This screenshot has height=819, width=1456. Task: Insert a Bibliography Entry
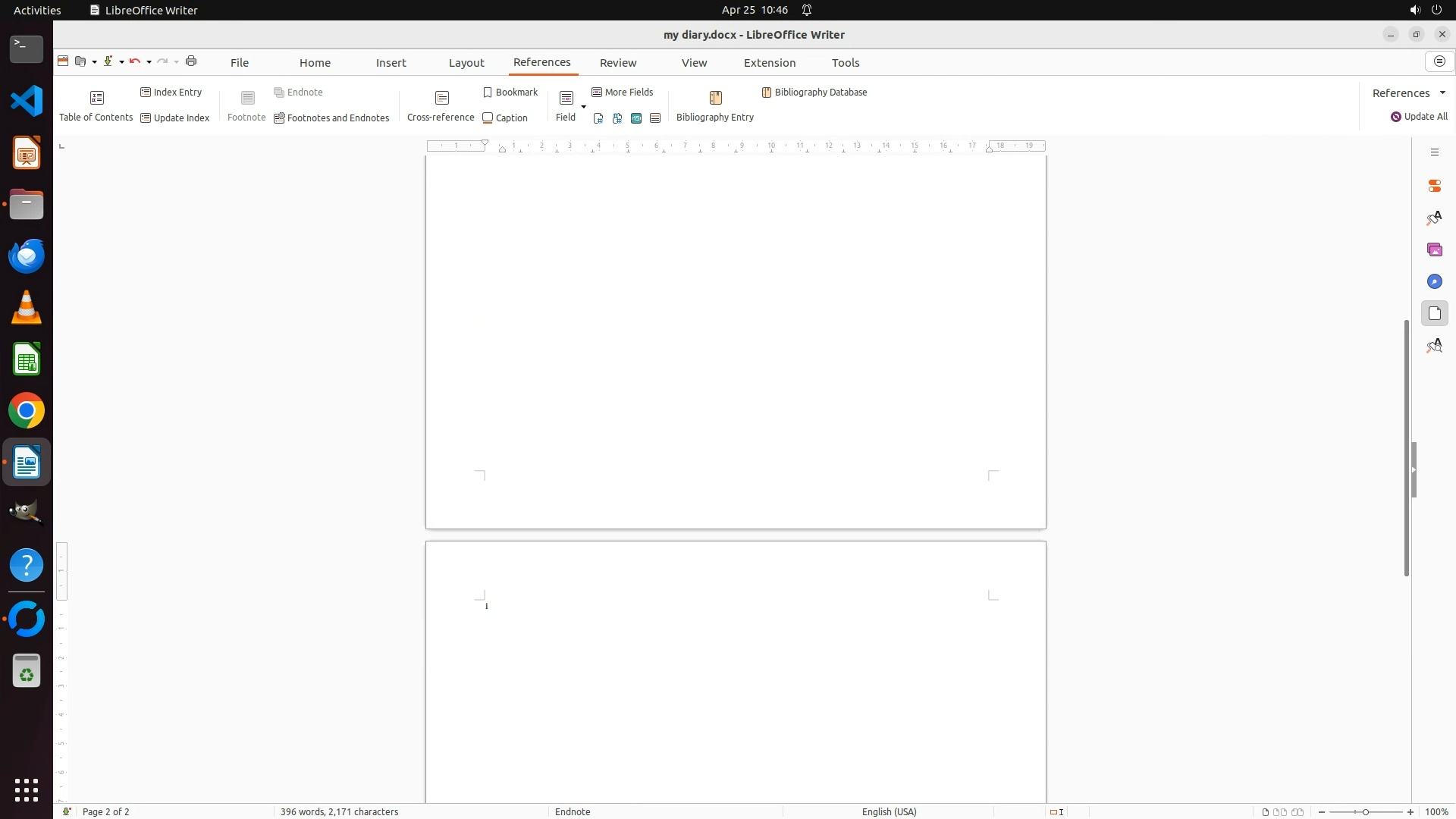point(714,105)
